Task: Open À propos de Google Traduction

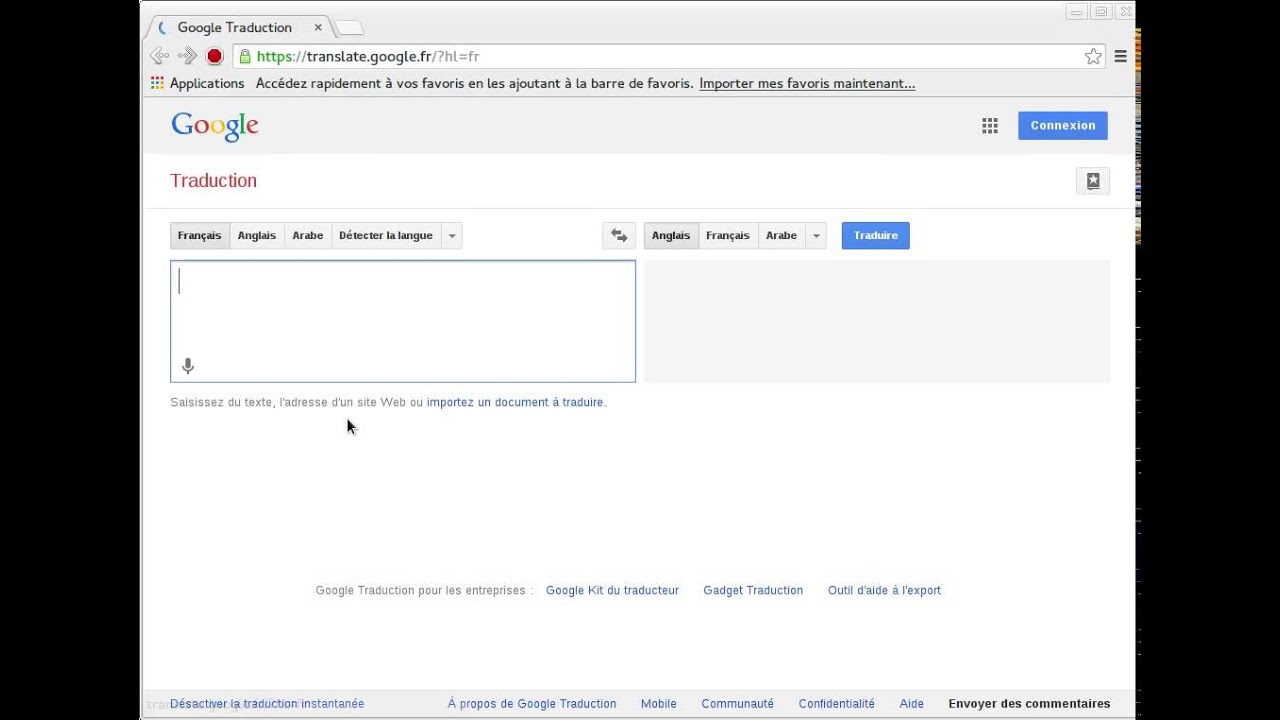Action: point(532,703)
